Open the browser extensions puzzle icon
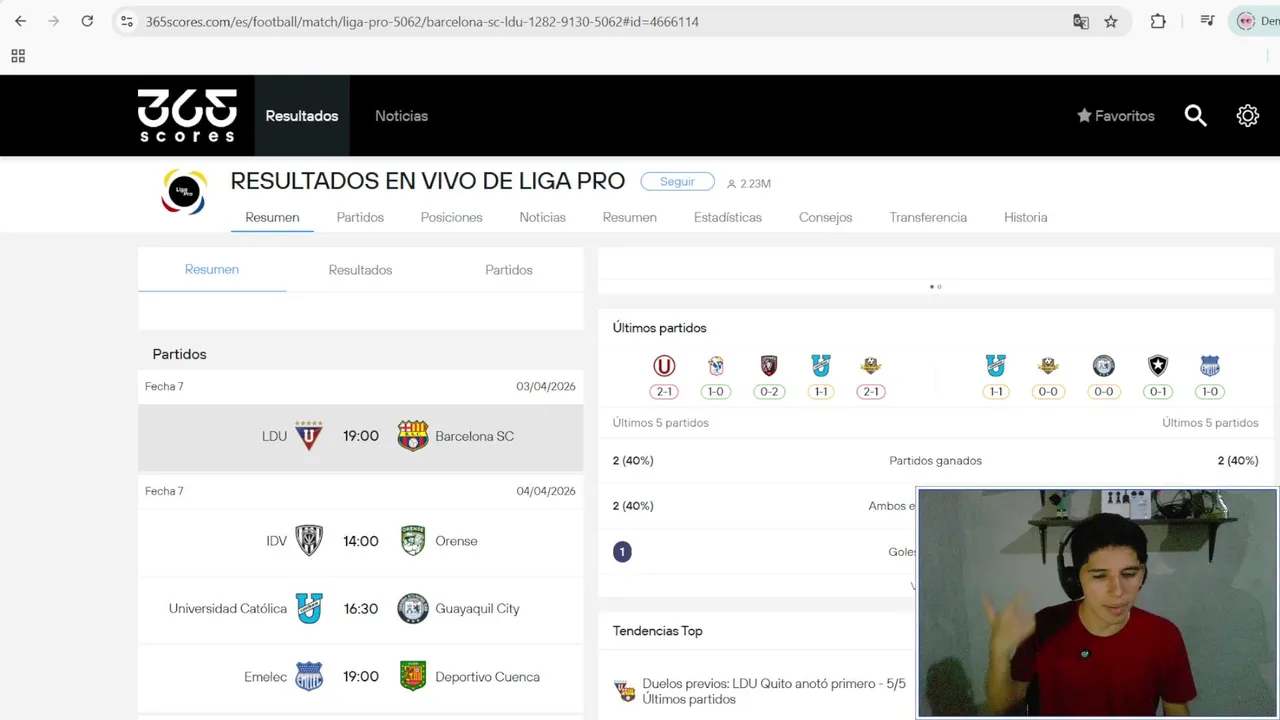 tap(1158, 21)
